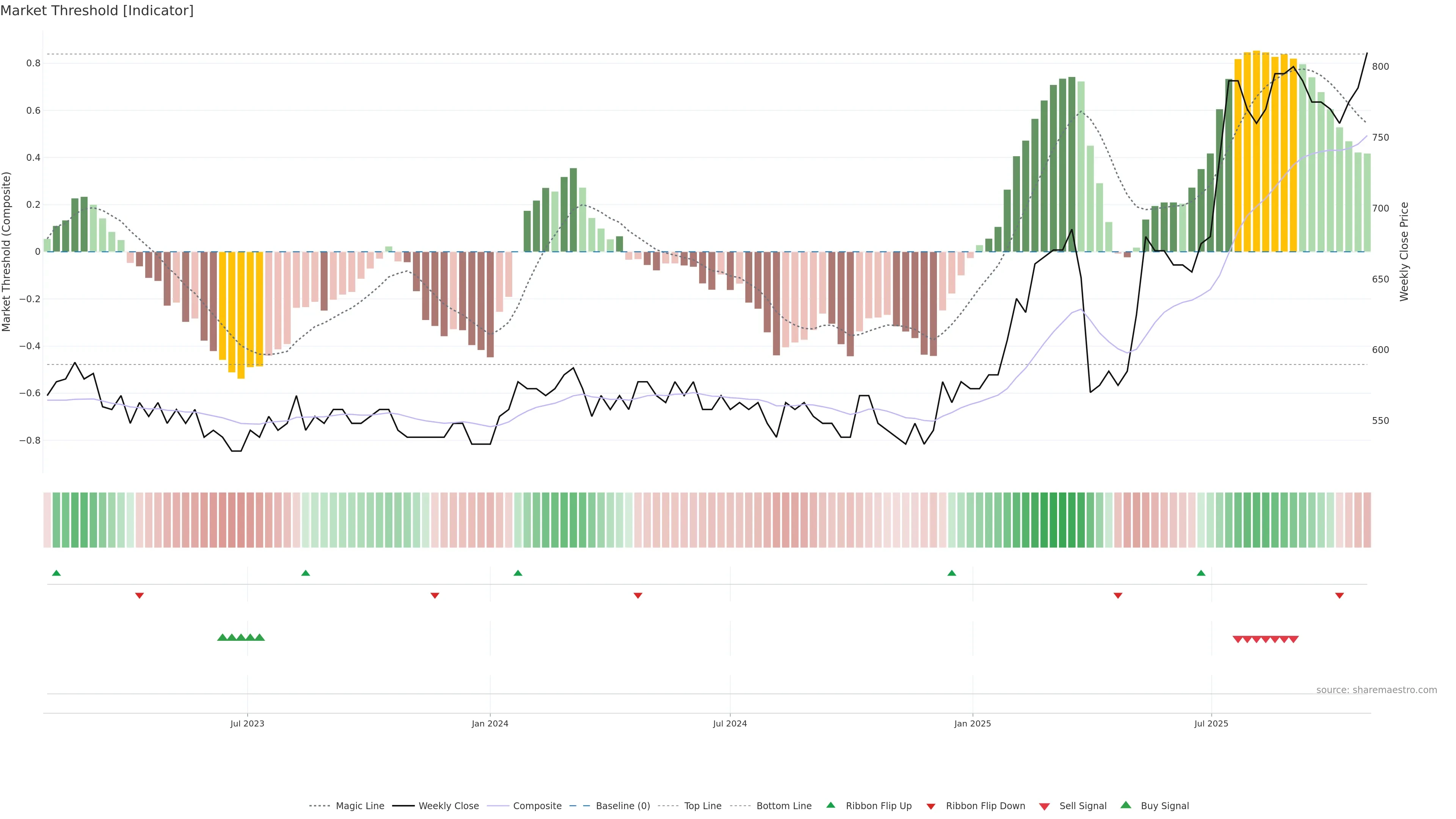Click the Jul 2023 x-axis label
This screenshot has width=1456, height=819.
tap(247, 723)
